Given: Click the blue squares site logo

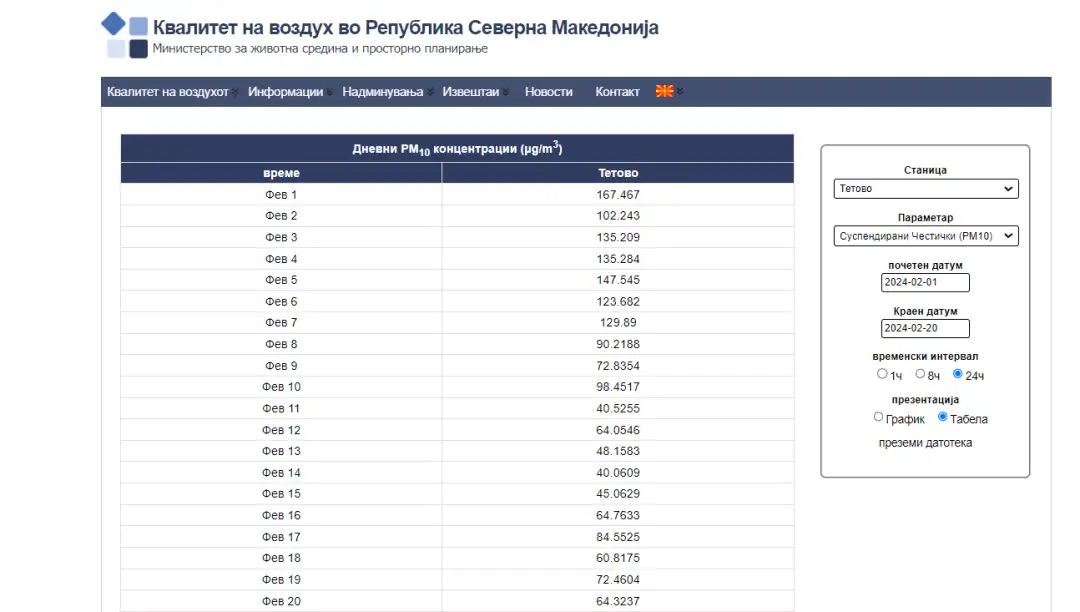Looking at the screenshot, I should 126,36.
